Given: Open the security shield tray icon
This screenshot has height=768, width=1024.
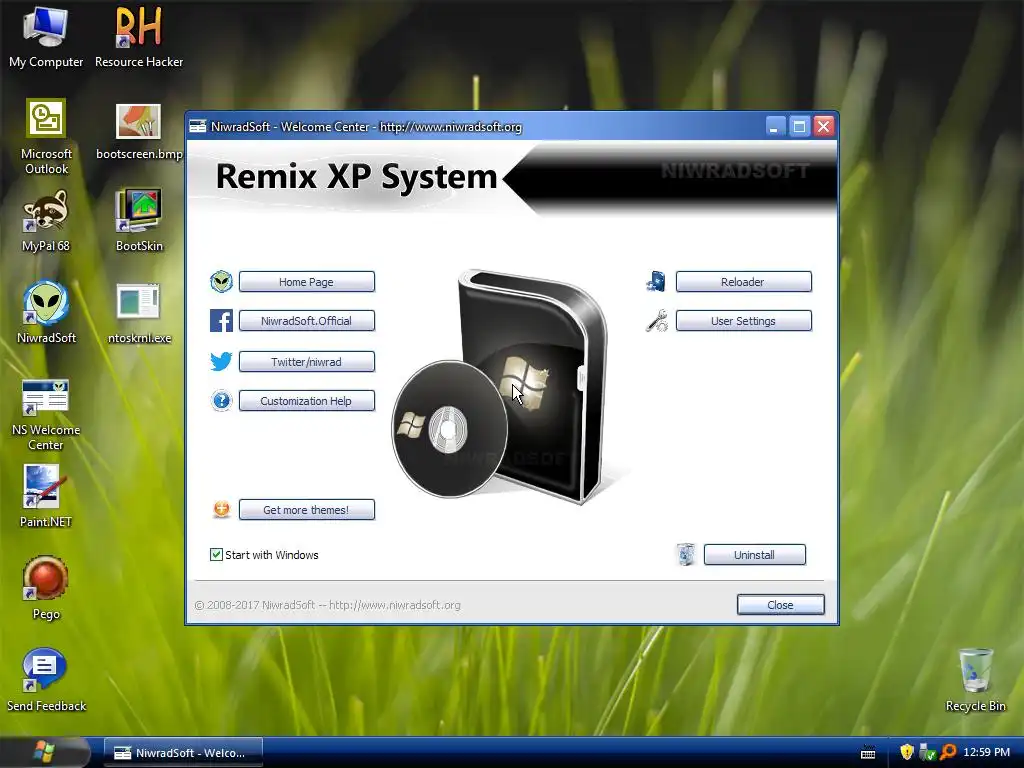Looking at the screenshot, I should (906, 752).
